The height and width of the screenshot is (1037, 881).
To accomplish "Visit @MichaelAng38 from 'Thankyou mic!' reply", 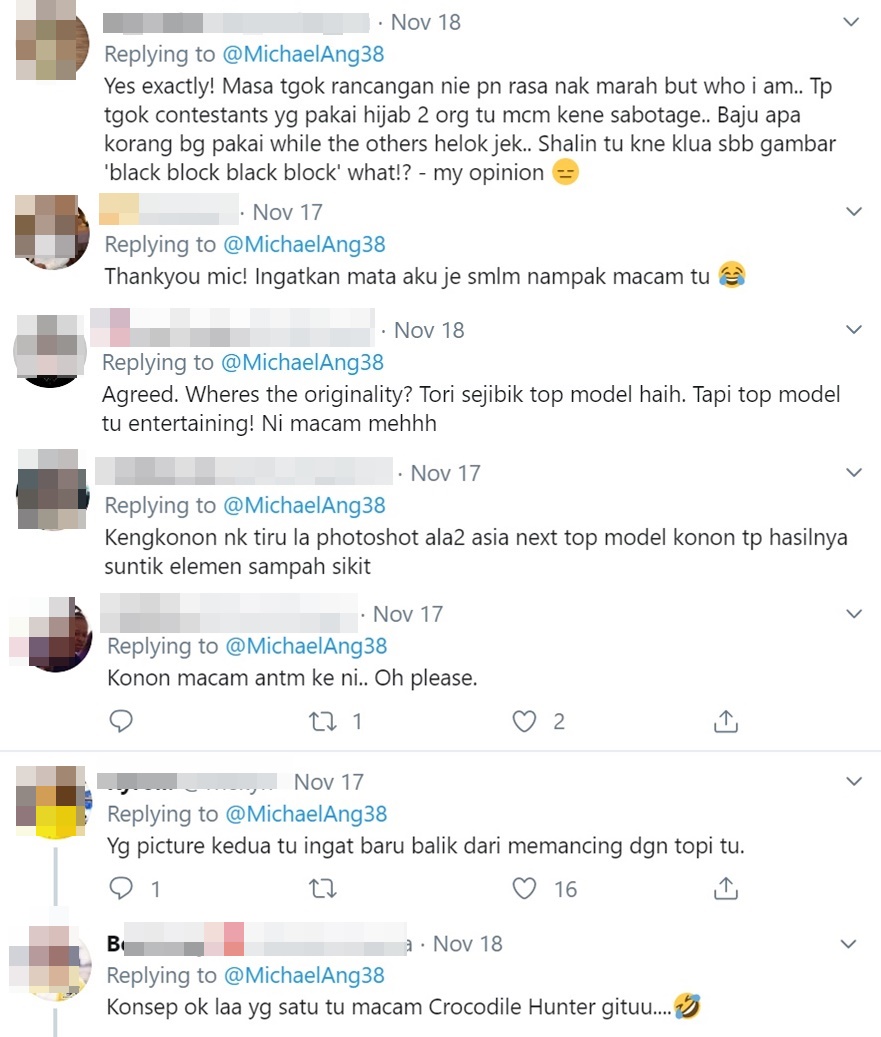I will click(x=304, y=244).
